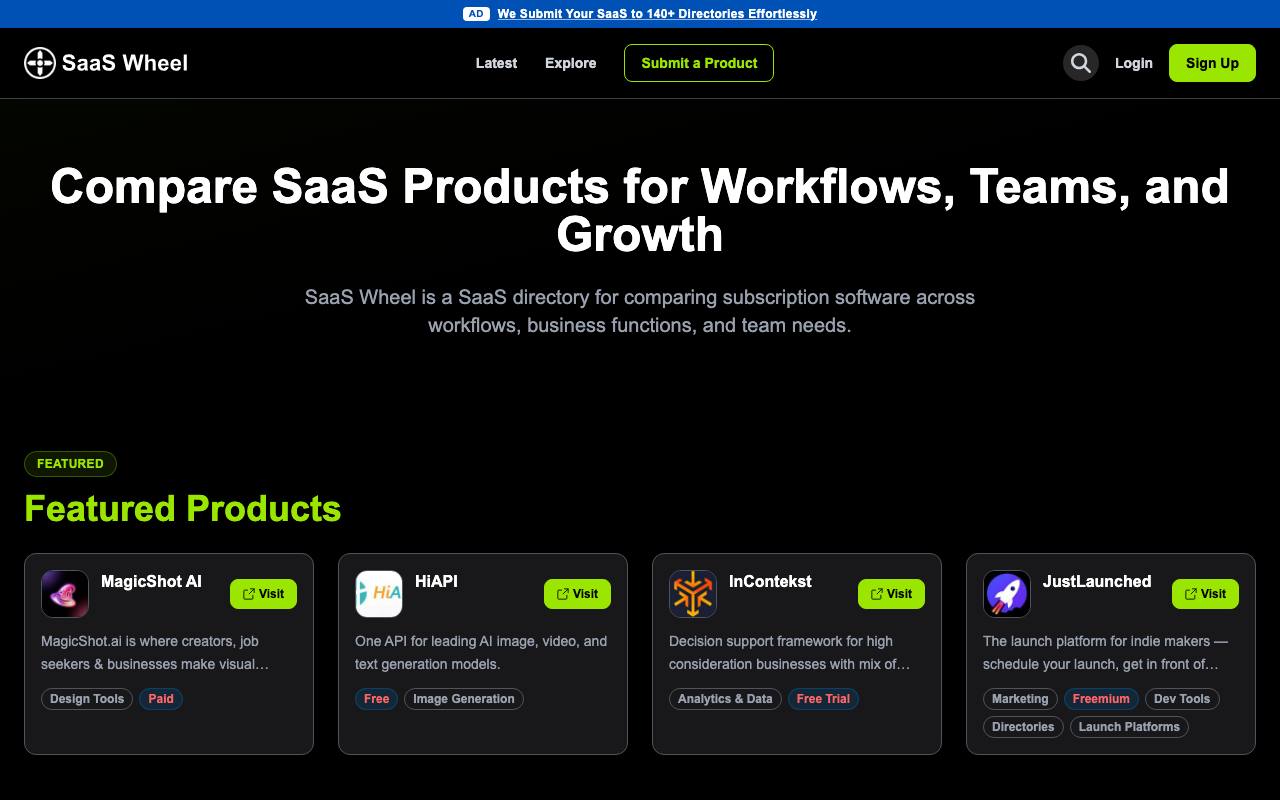The height and width of the screenshot is (800, 1280).
Task: Click the InContekst product logo
Action: pos(693,594)
